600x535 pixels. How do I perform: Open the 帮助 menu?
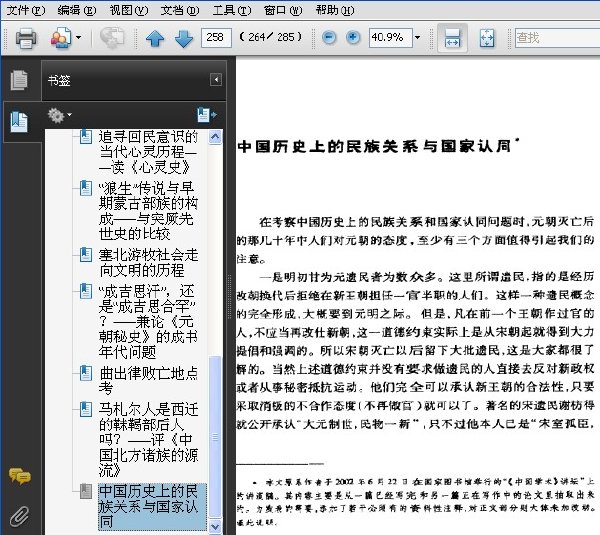pyautogui.click(x=335, y=10)
